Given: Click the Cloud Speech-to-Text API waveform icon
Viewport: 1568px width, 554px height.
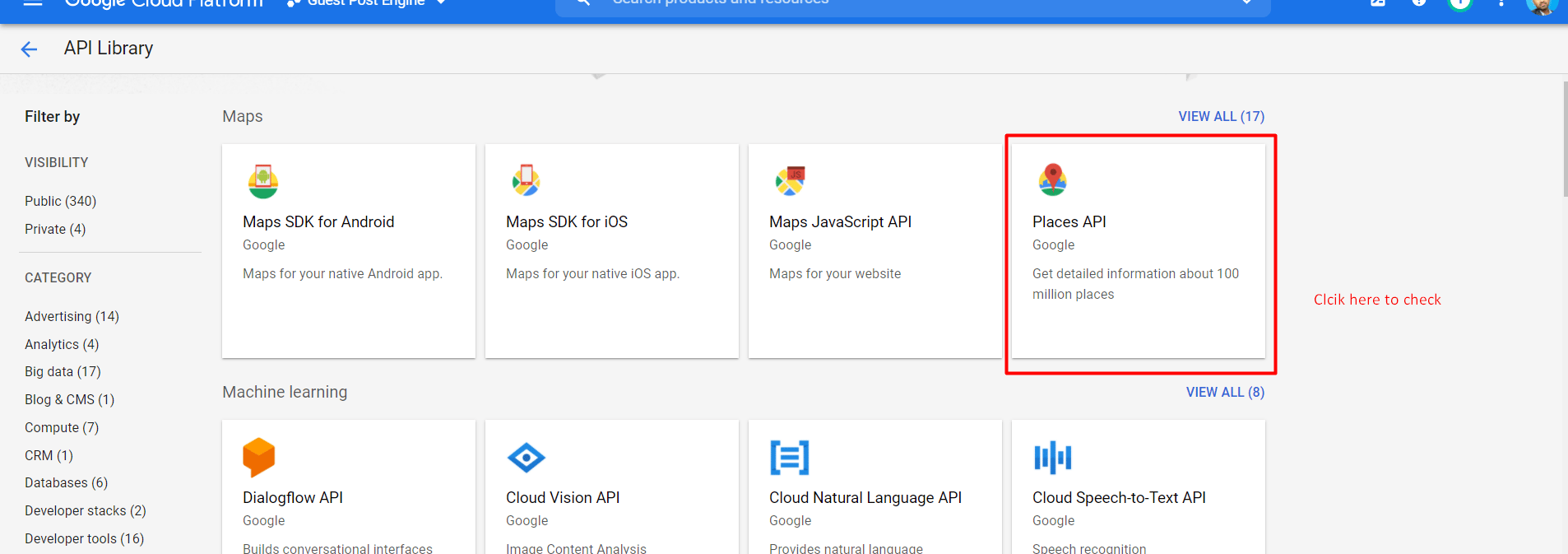Looking at the screenshot, I should click(x=1052, y=458).
